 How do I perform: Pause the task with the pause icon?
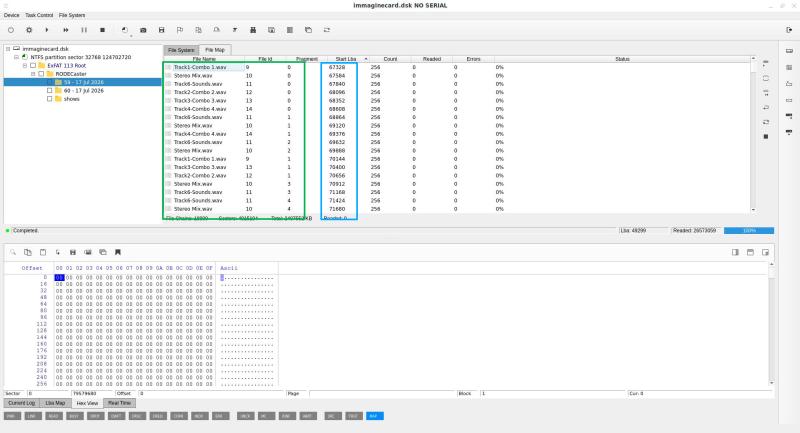84,30
